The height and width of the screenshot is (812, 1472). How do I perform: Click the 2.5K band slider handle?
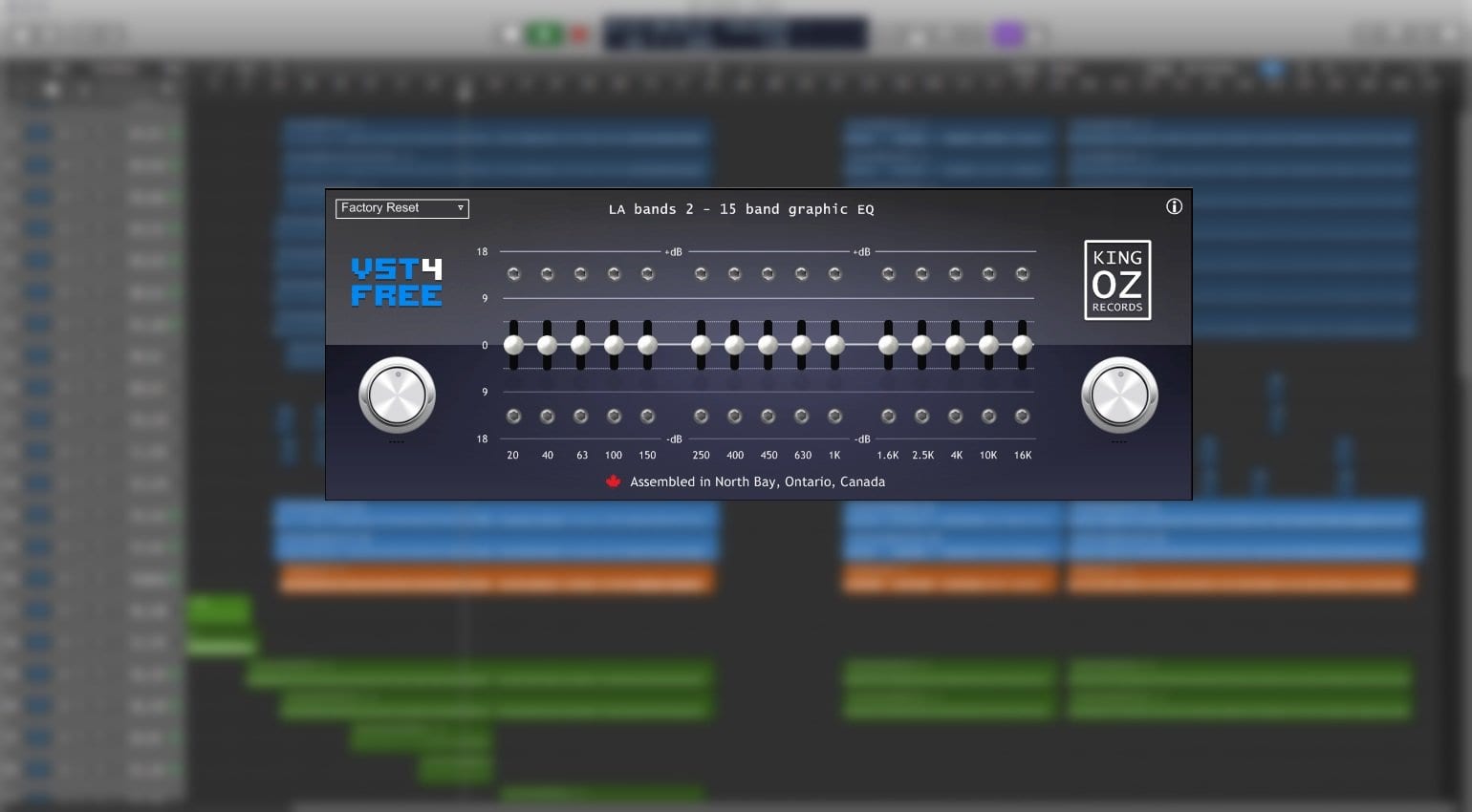921,345
